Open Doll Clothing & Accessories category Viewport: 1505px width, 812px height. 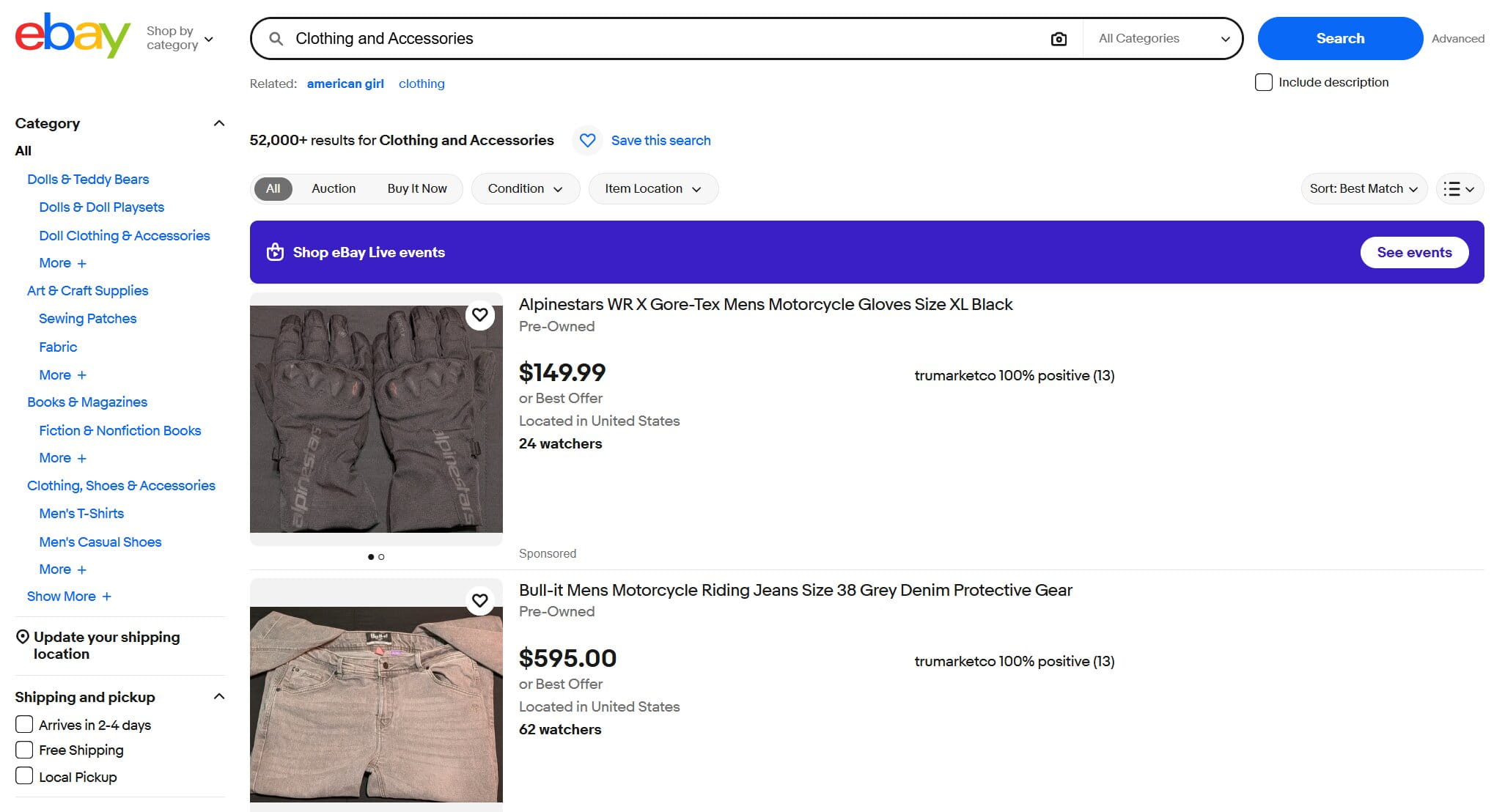tap(125, 236)
